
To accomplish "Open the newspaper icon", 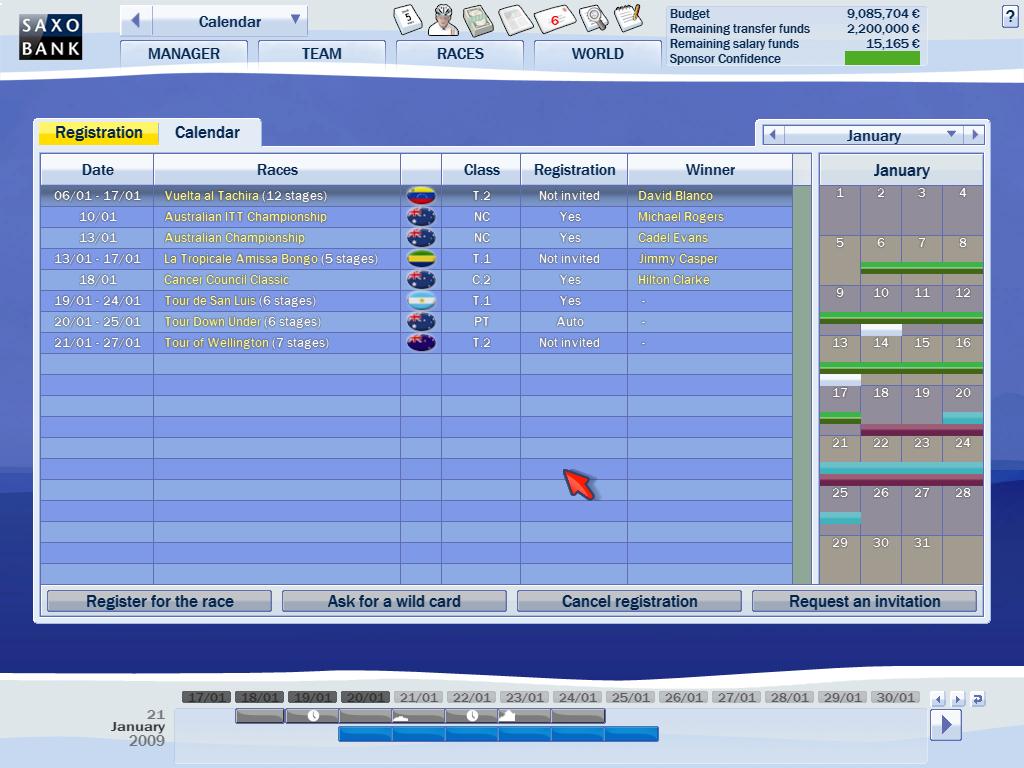I will (515, 18).
